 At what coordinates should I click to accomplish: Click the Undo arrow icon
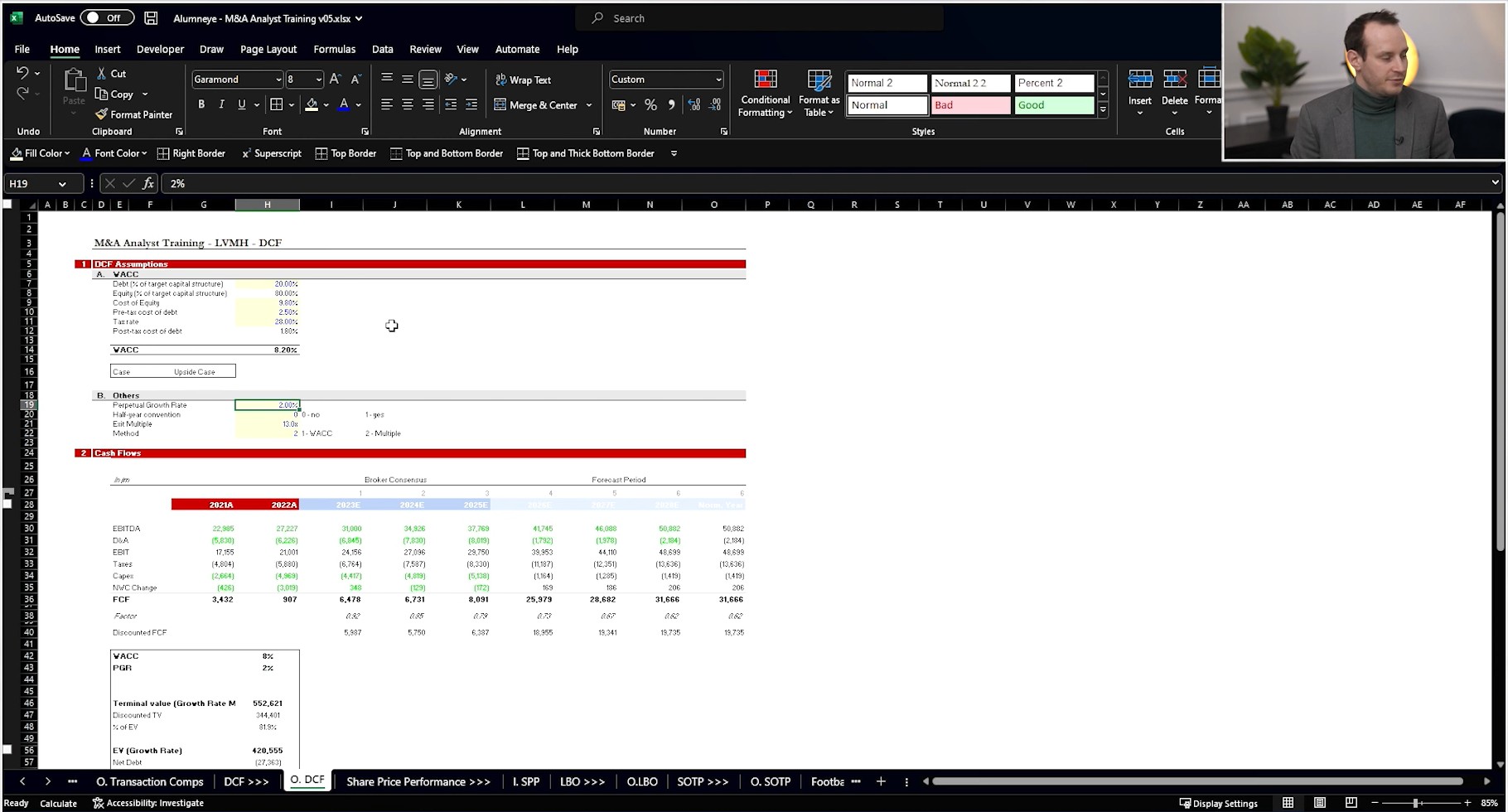pos(22,73)
